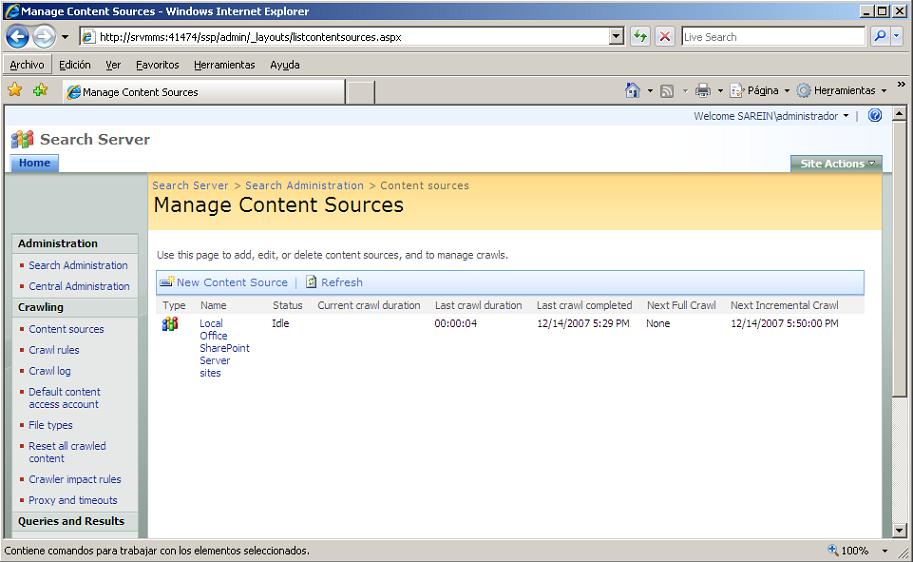913x562 pixels.
Task: Open Crawl log sidebar link
Action: tap(49, 371)
